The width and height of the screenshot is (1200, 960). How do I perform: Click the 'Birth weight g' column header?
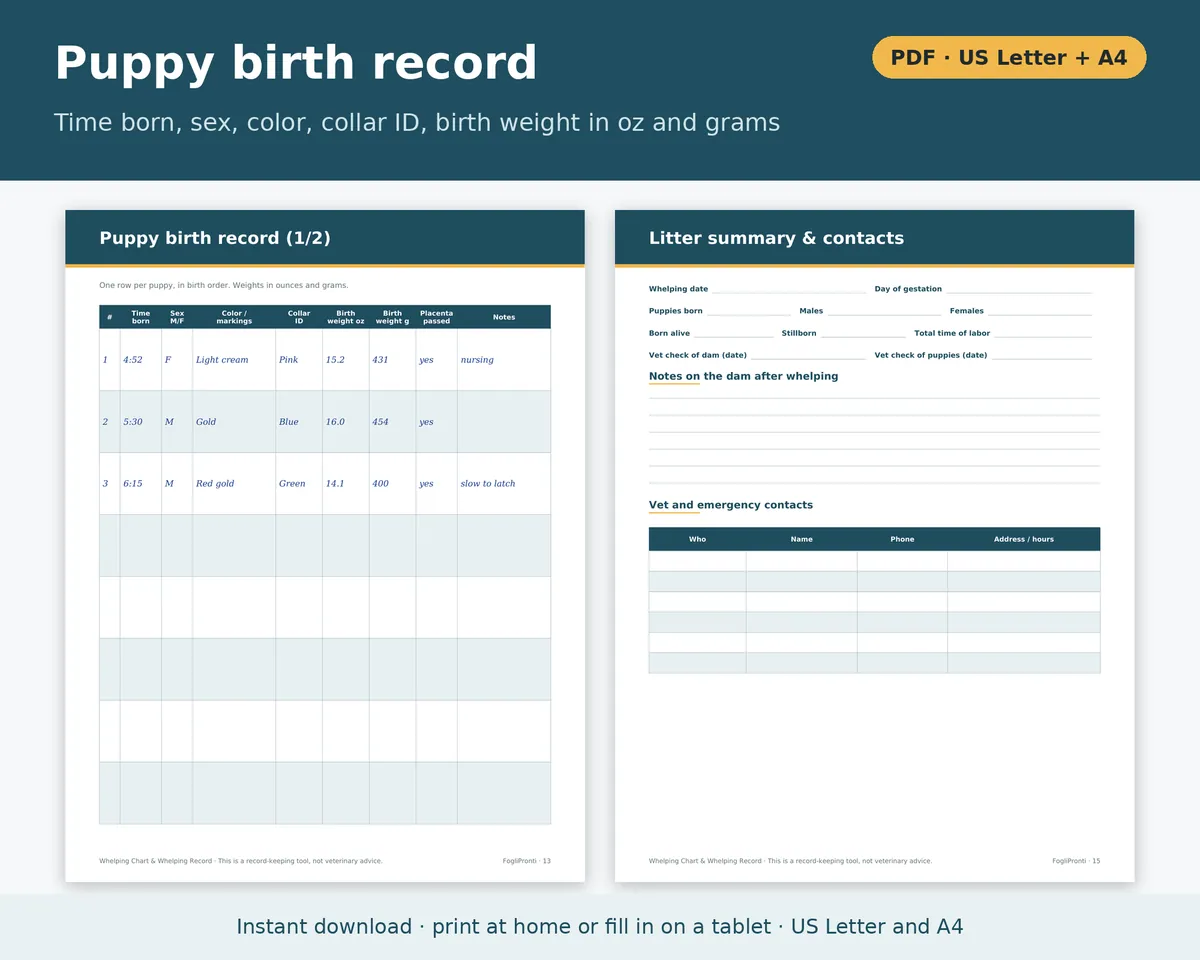click(393, 317)
